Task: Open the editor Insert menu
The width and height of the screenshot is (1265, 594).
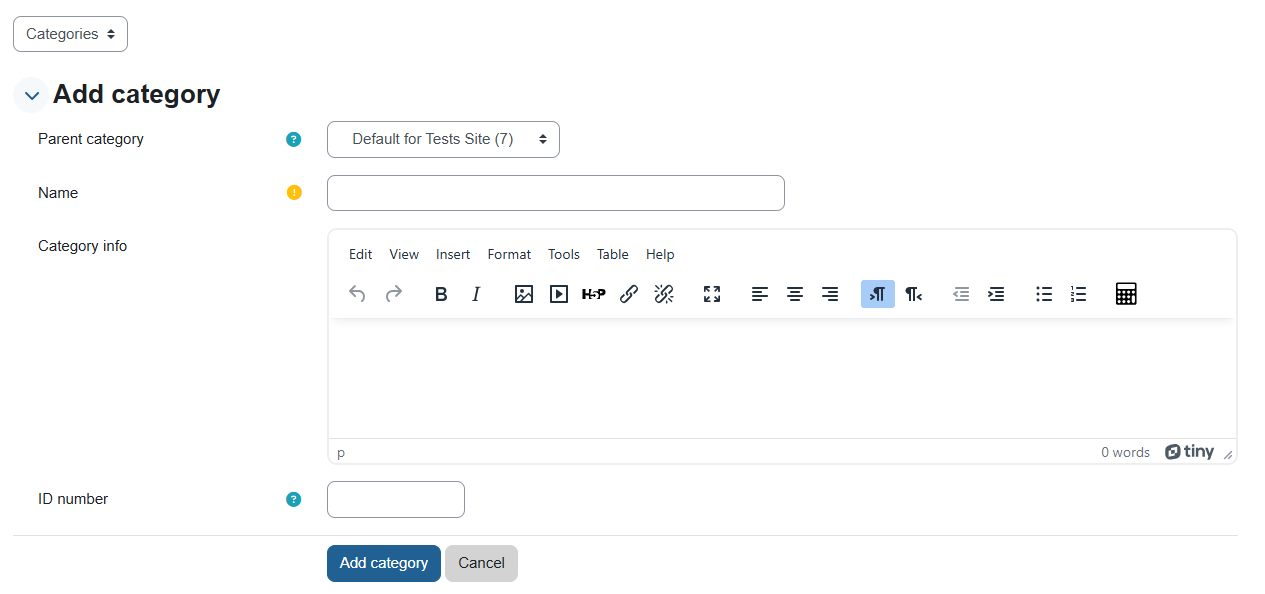Action: (x=453, y=254)
